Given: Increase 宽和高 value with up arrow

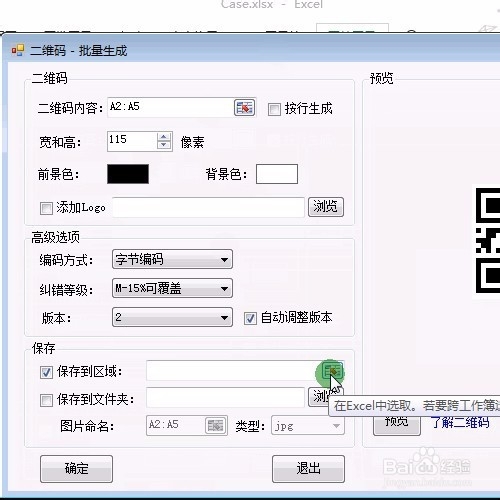Looking at the screenshot, I should [x=164, y=137].
